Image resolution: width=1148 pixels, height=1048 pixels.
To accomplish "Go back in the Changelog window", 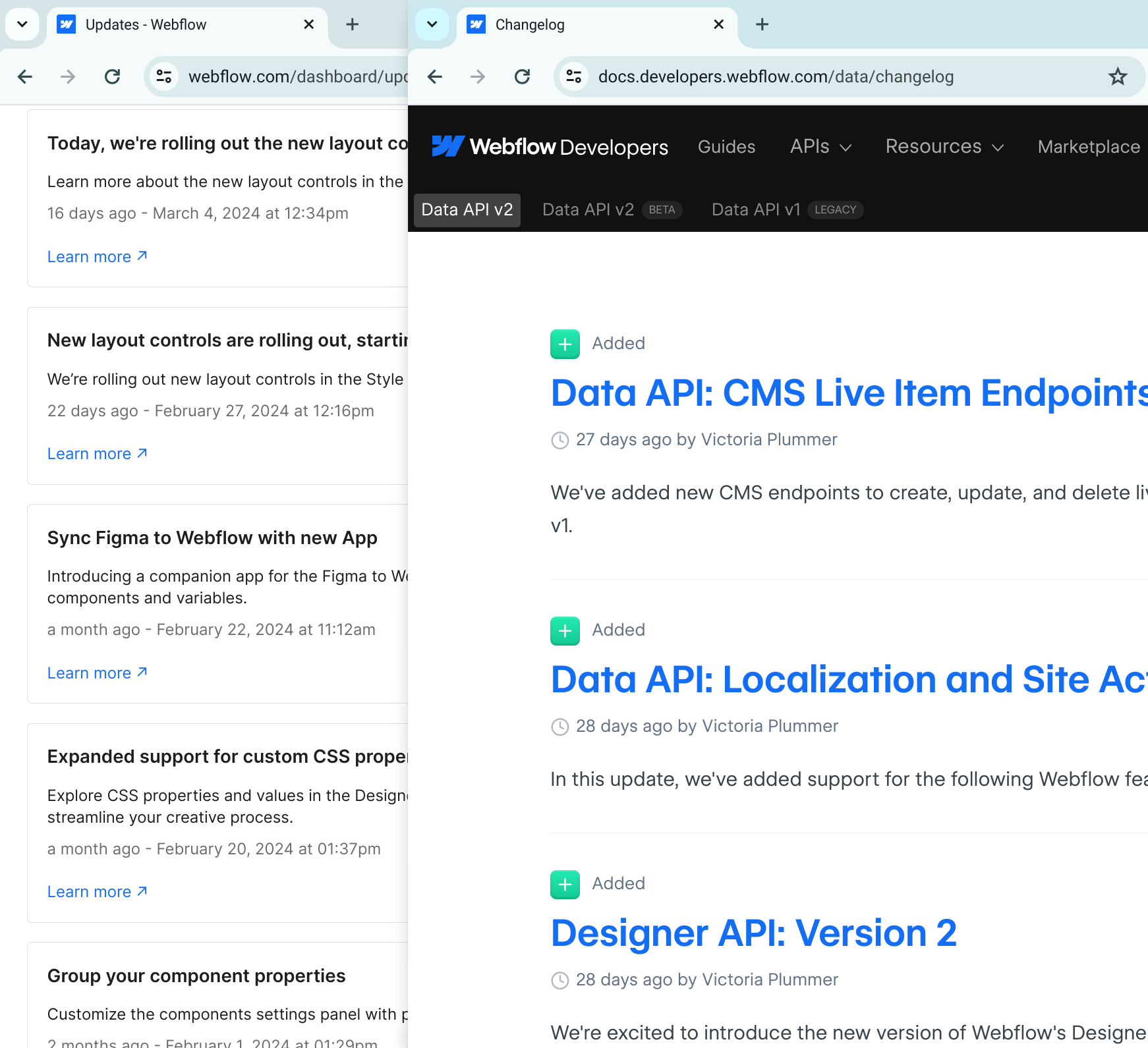I will [435, 77].
